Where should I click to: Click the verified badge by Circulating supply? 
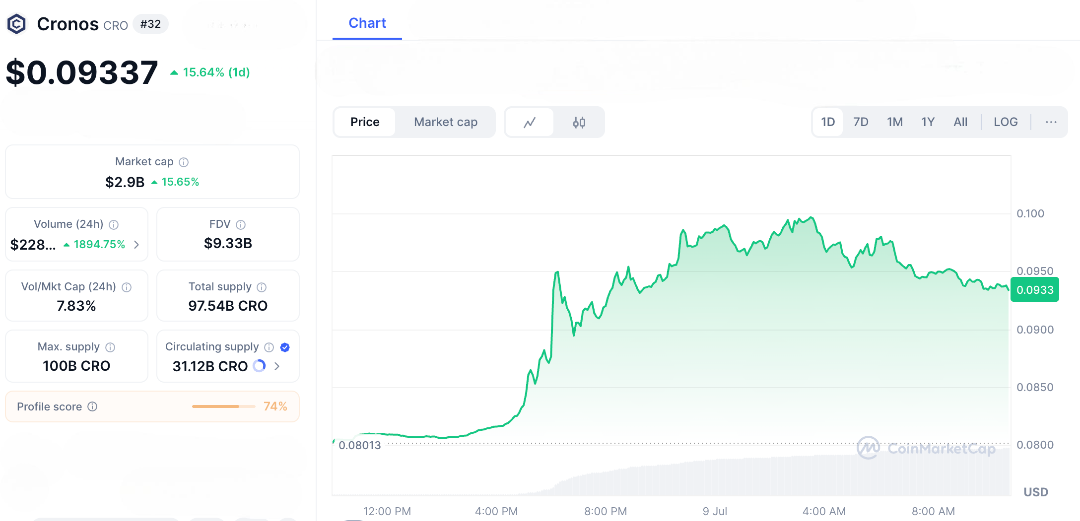pos(285,347)
